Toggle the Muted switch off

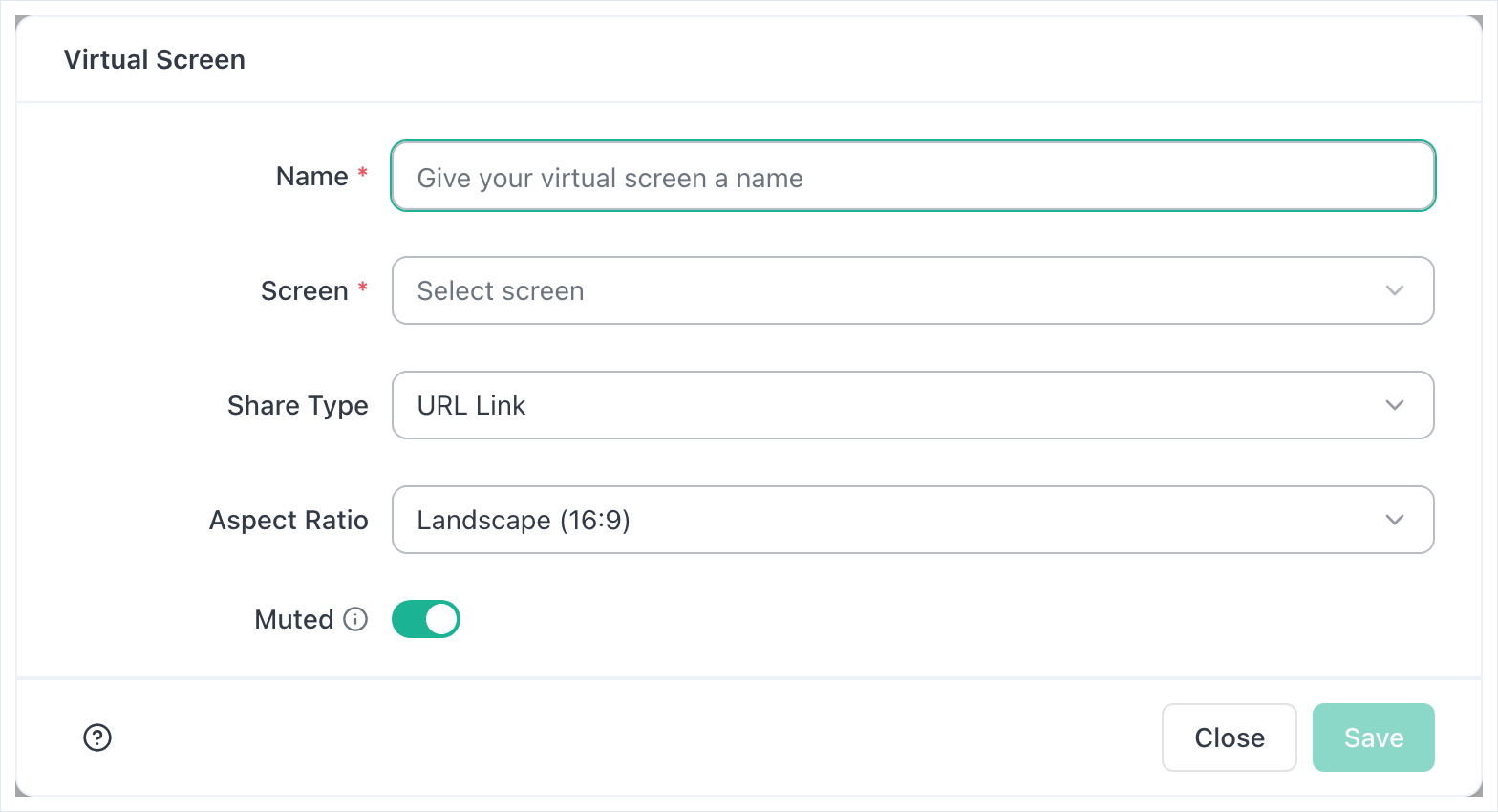click(x=426, y=619)
